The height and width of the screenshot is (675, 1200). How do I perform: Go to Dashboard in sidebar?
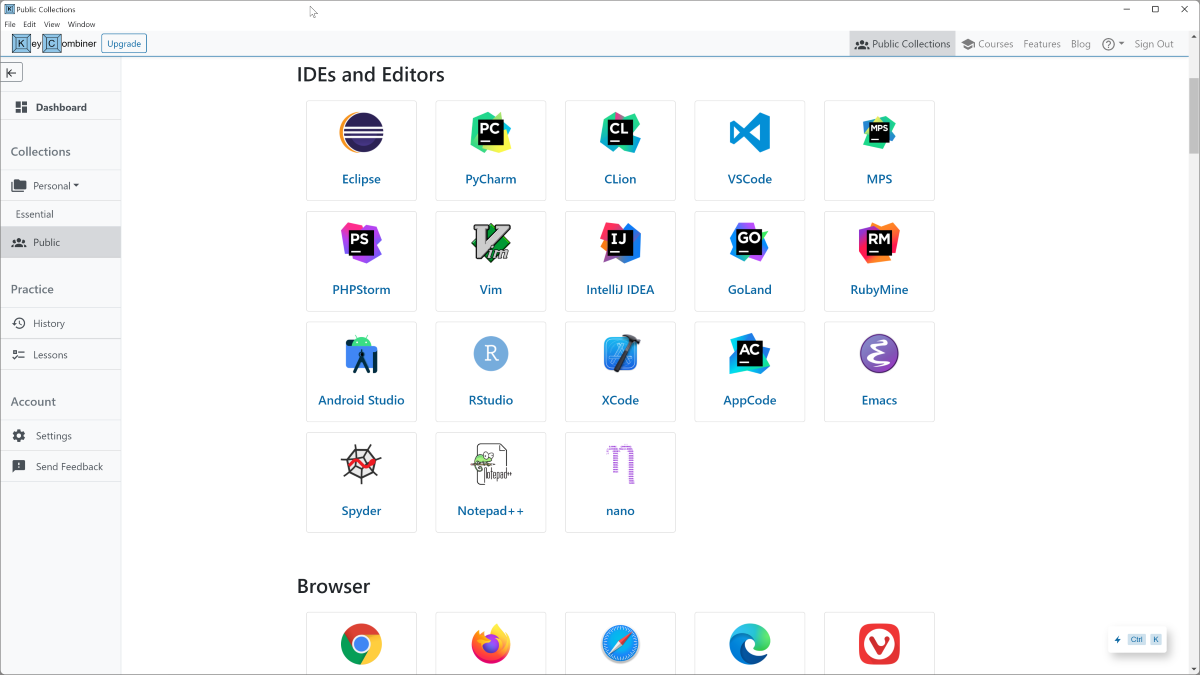(60, 107)
